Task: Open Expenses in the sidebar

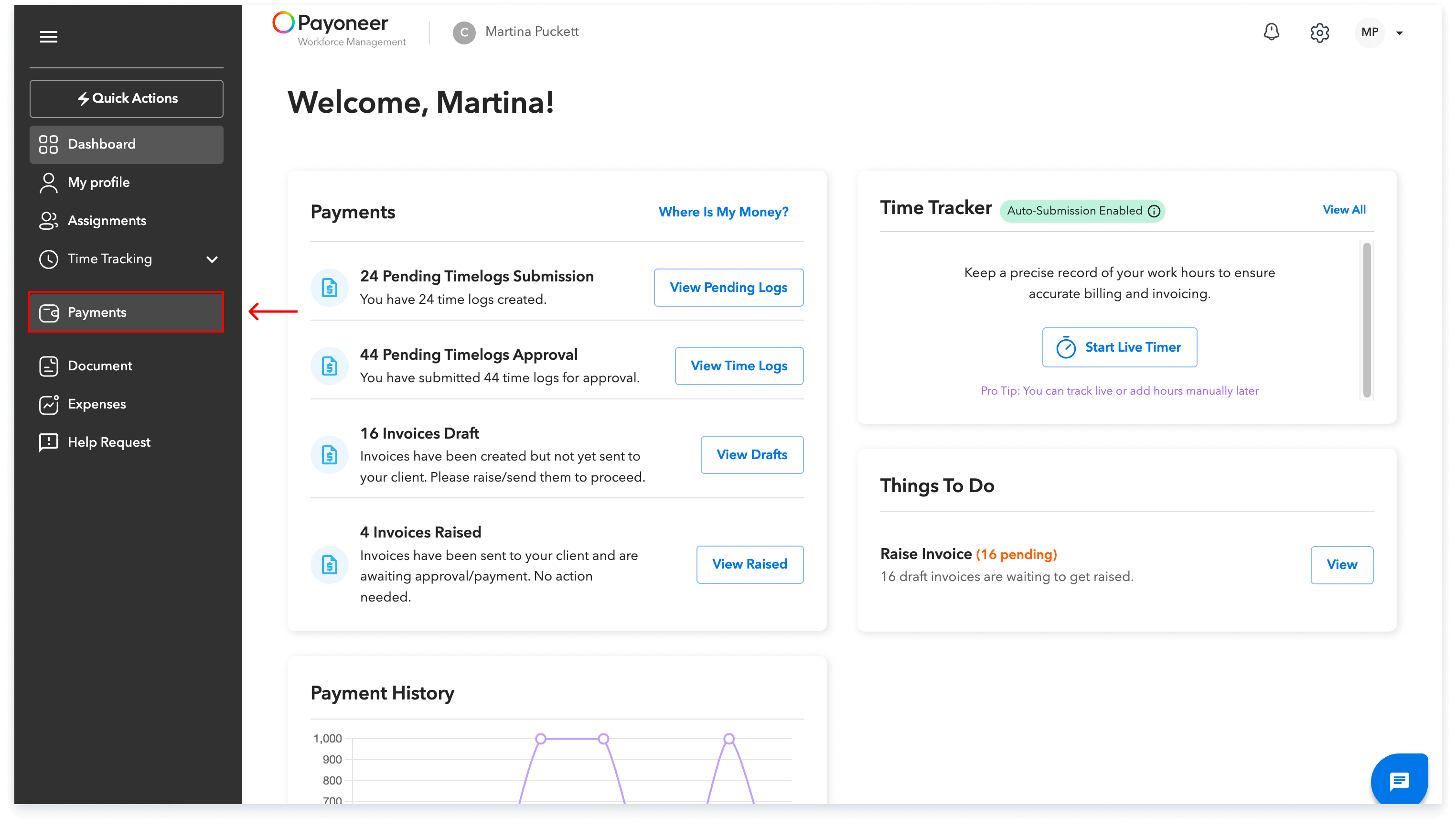Action: (x=96, y=404)
